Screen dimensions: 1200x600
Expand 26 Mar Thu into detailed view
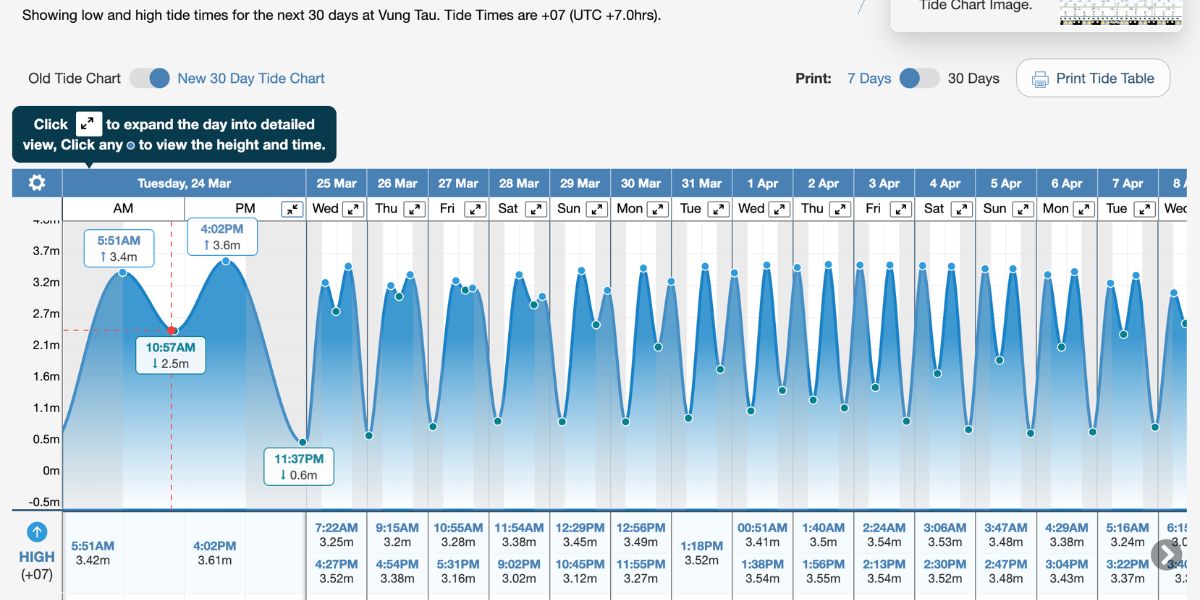pyautogui.click(x=412, y=209)
